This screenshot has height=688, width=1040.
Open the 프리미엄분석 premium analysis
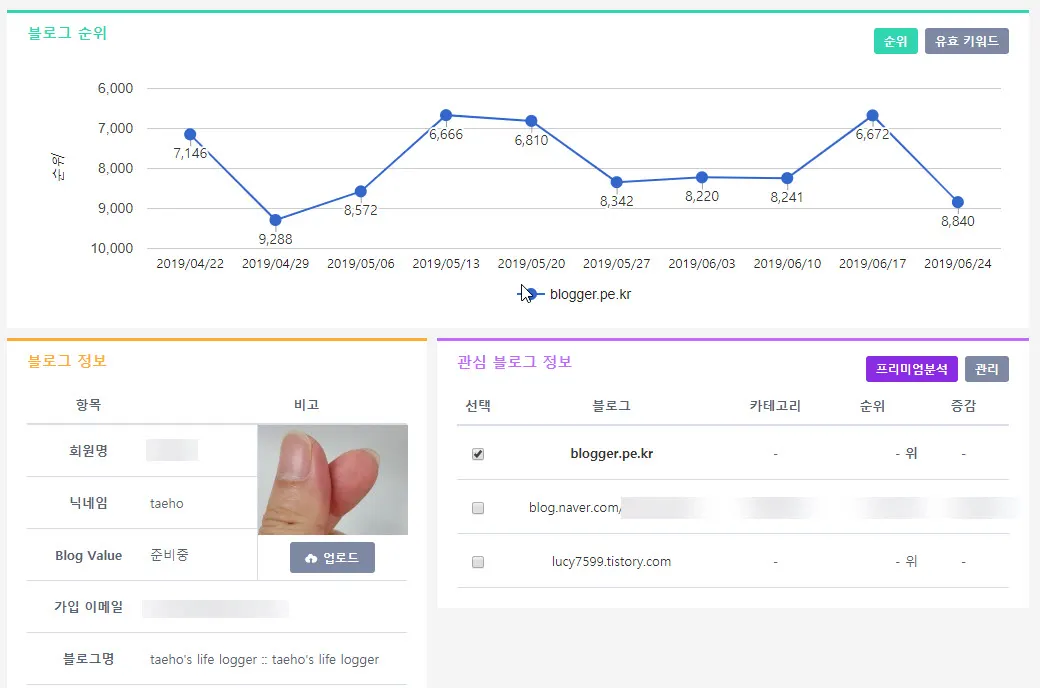point(911,369)
